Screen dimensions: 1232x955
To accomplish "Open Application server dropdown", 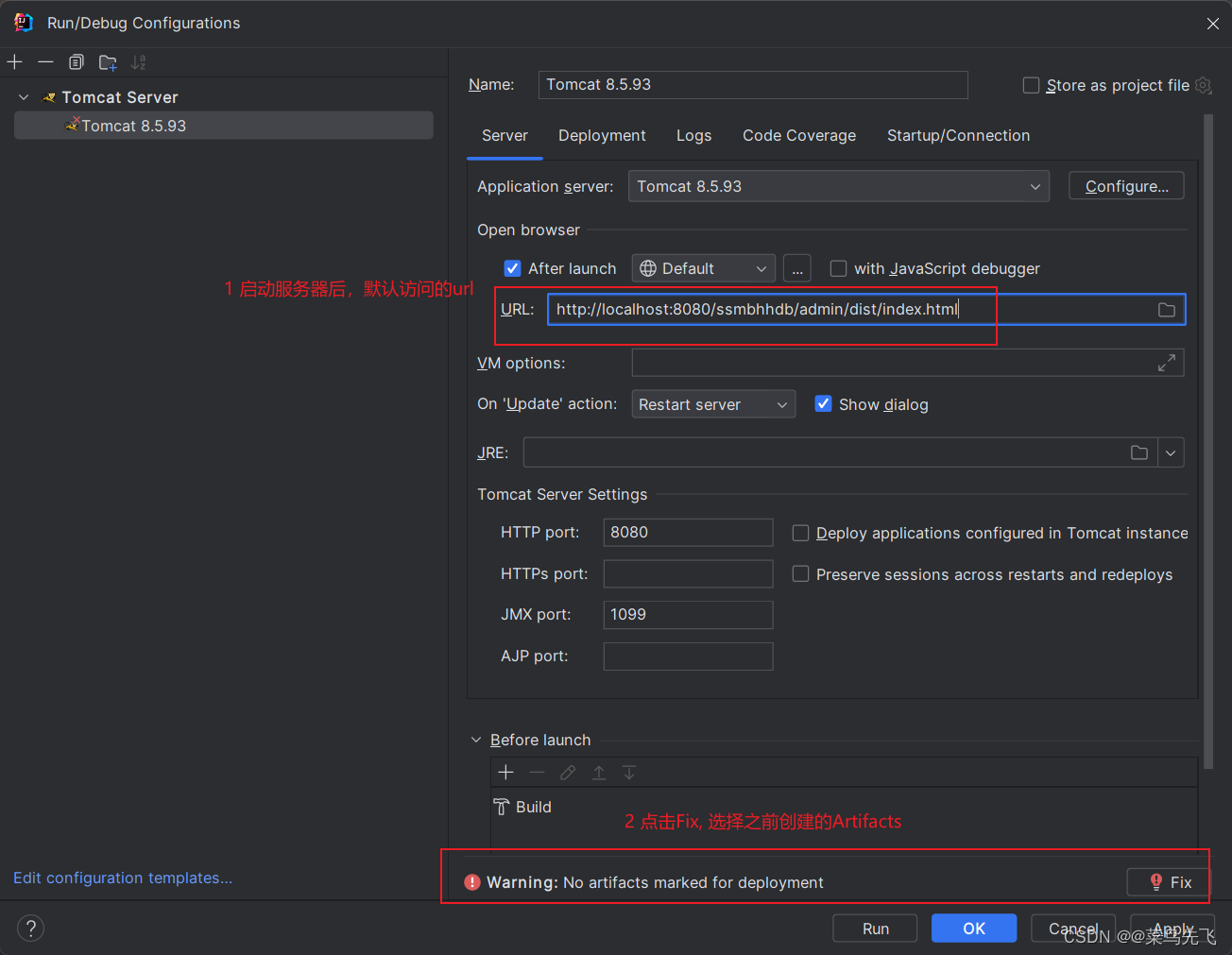I will [x=839, y=186].
